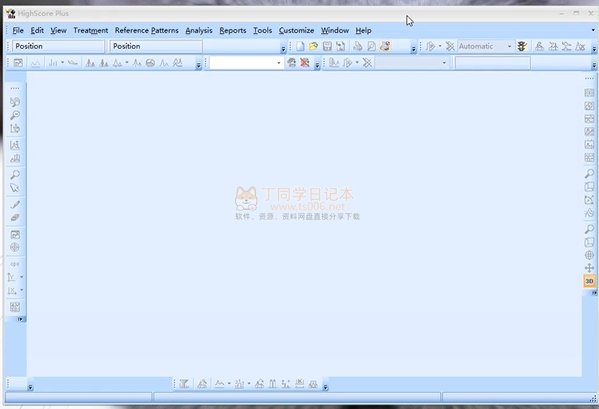The image size is (599, 409).
Task: Click the wavy pattern line icon in bottom toolbar
Action: 219,383
